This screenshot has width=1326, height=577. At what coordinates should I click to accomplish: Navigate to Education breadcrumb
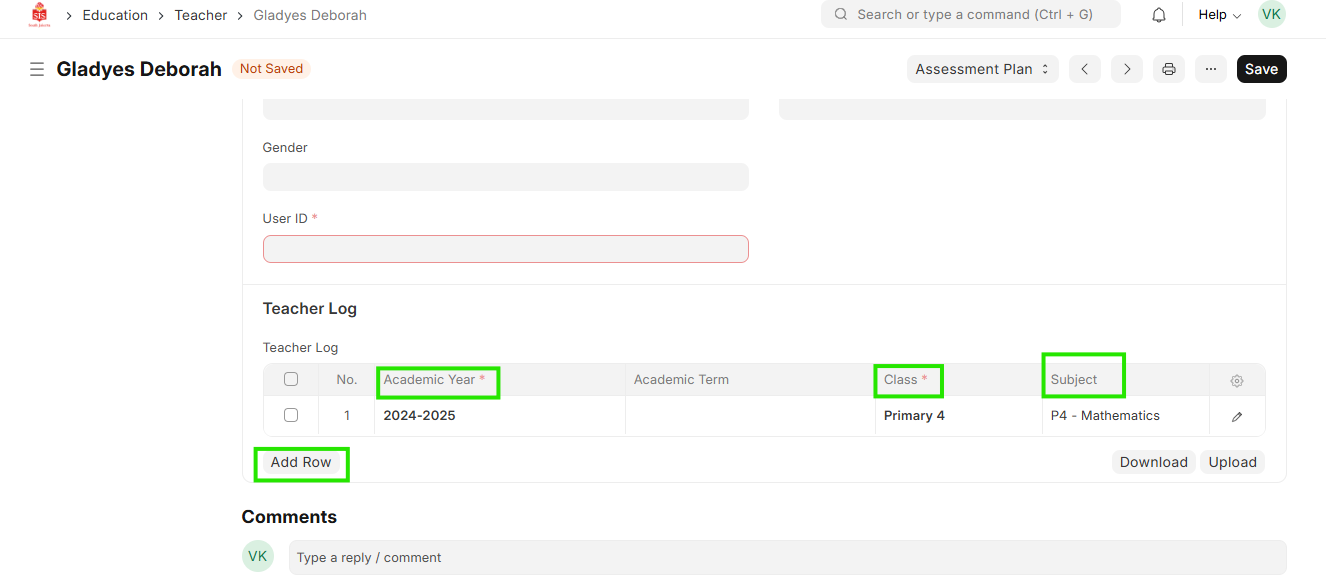(115, 15)
